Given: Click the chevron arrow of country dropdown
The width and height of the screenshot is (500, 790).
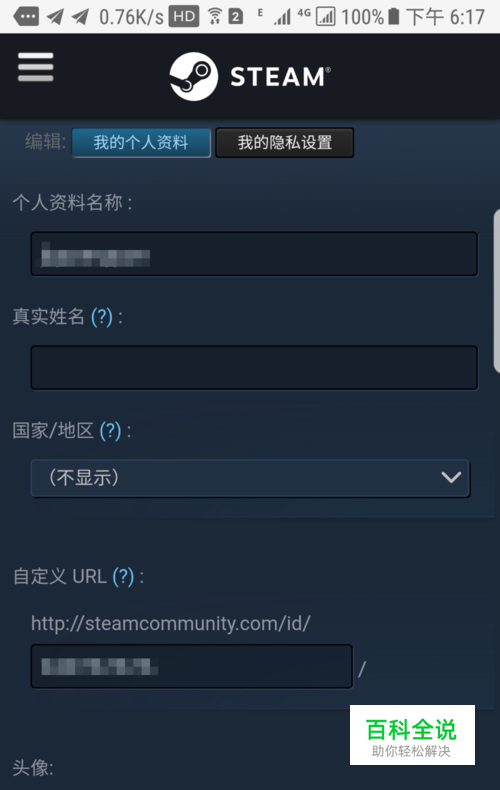Looking at the screenshot, I should 451,477.
